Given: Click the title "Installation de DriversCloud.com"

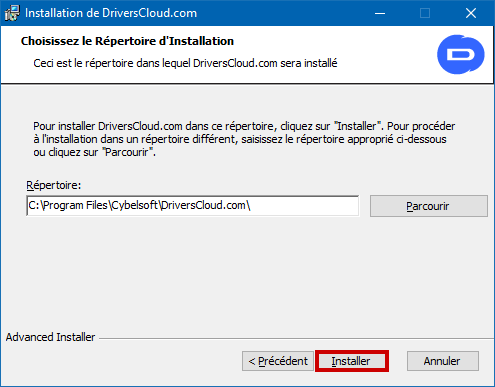Looking at the screenshot, I should (x=111, y=13).
